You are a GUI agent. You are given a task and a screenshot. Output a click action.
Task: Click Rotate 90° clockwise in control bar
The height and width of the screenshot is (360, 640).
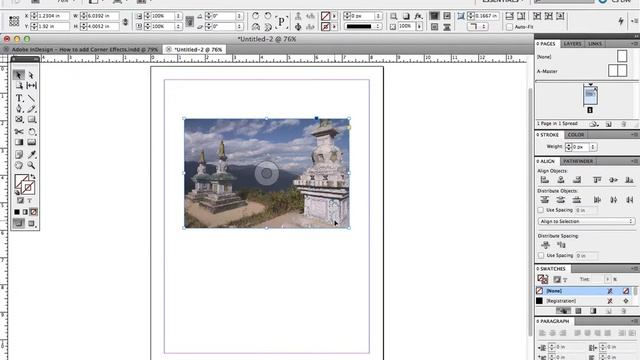click(256, 16)
